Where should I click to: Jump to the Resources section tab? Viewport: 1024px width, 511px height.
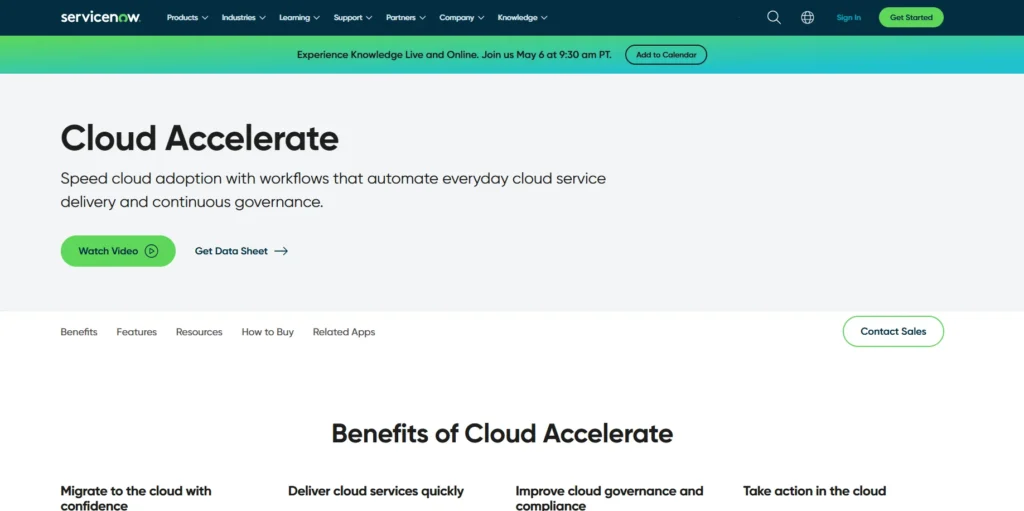coord(199,332)
